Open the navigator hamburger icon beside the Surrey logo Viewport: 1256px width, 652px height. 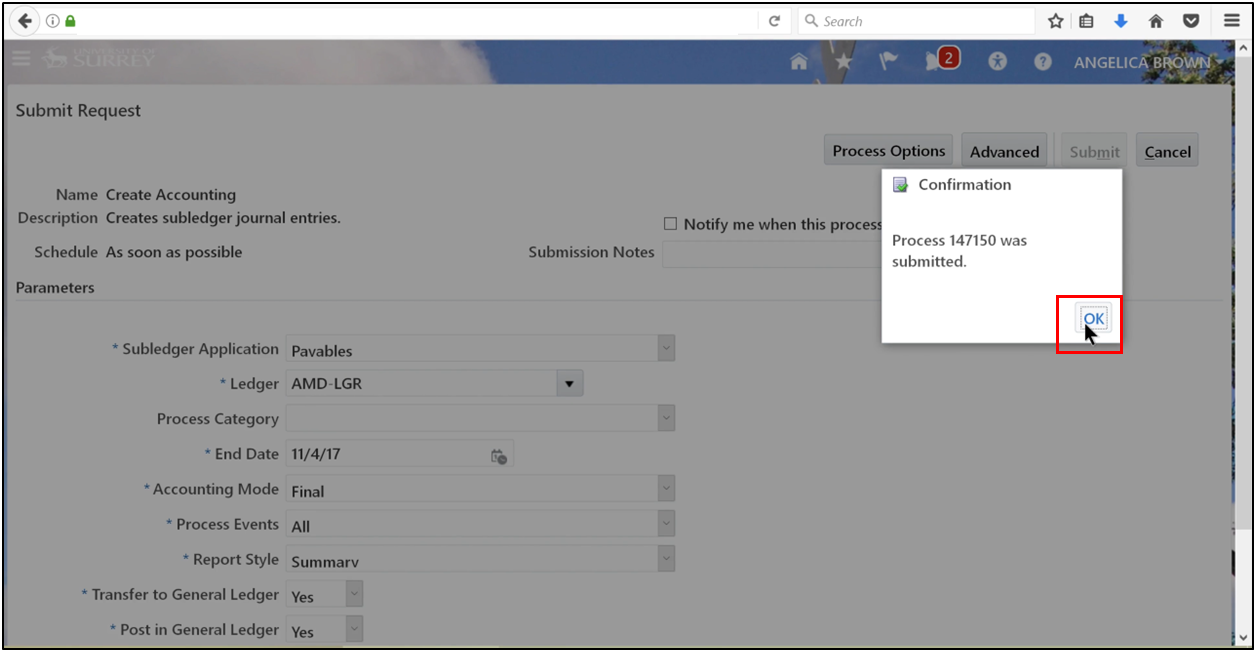(20, 58)
